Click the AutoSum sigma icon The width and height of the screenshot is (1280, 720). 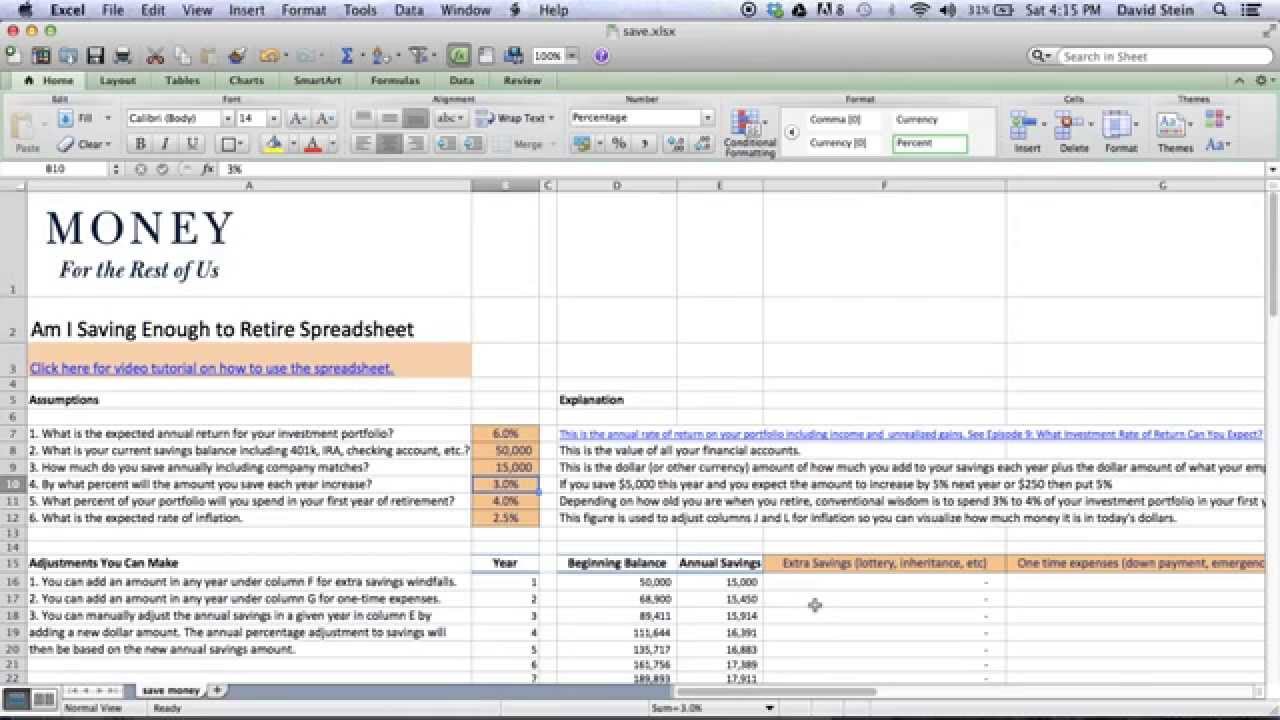coord(347,56)
